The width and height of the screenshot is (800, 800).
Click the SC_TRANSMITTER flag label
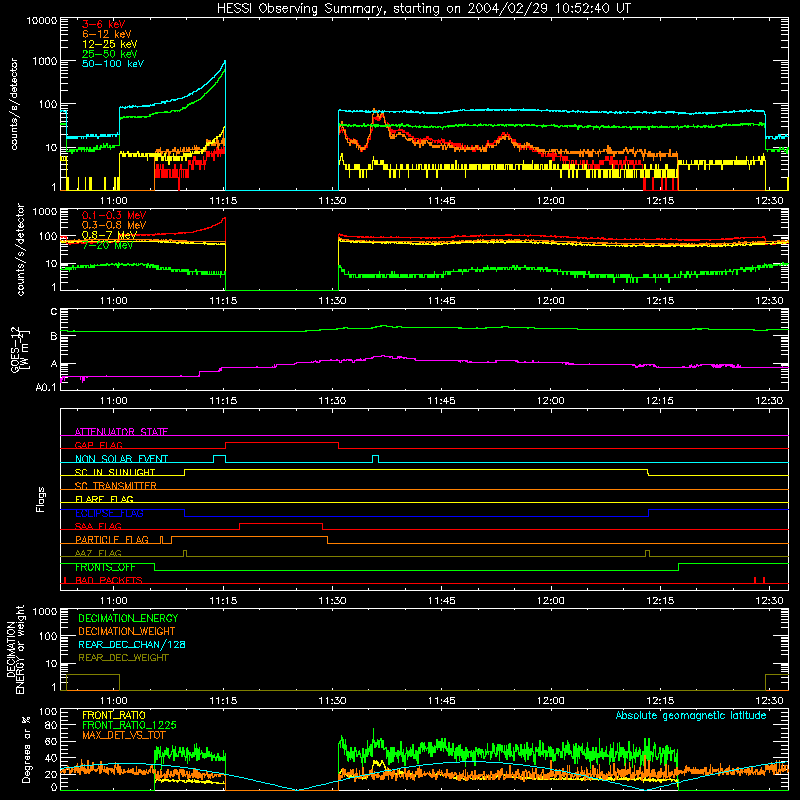(116, 486)
